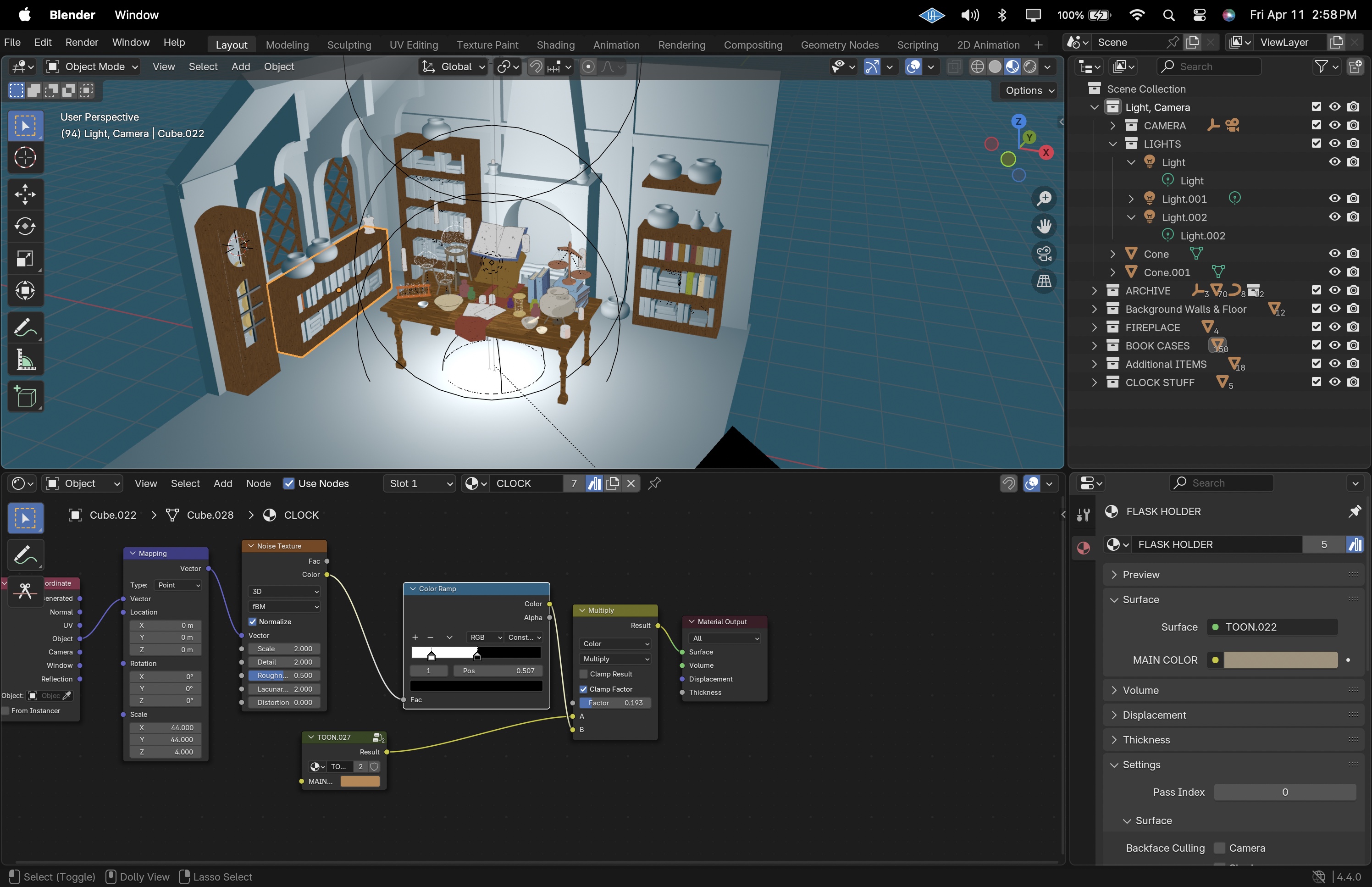Toggle the camera view icon
This screenshot has height=887, width=1372.
(x=1044, y=254)
